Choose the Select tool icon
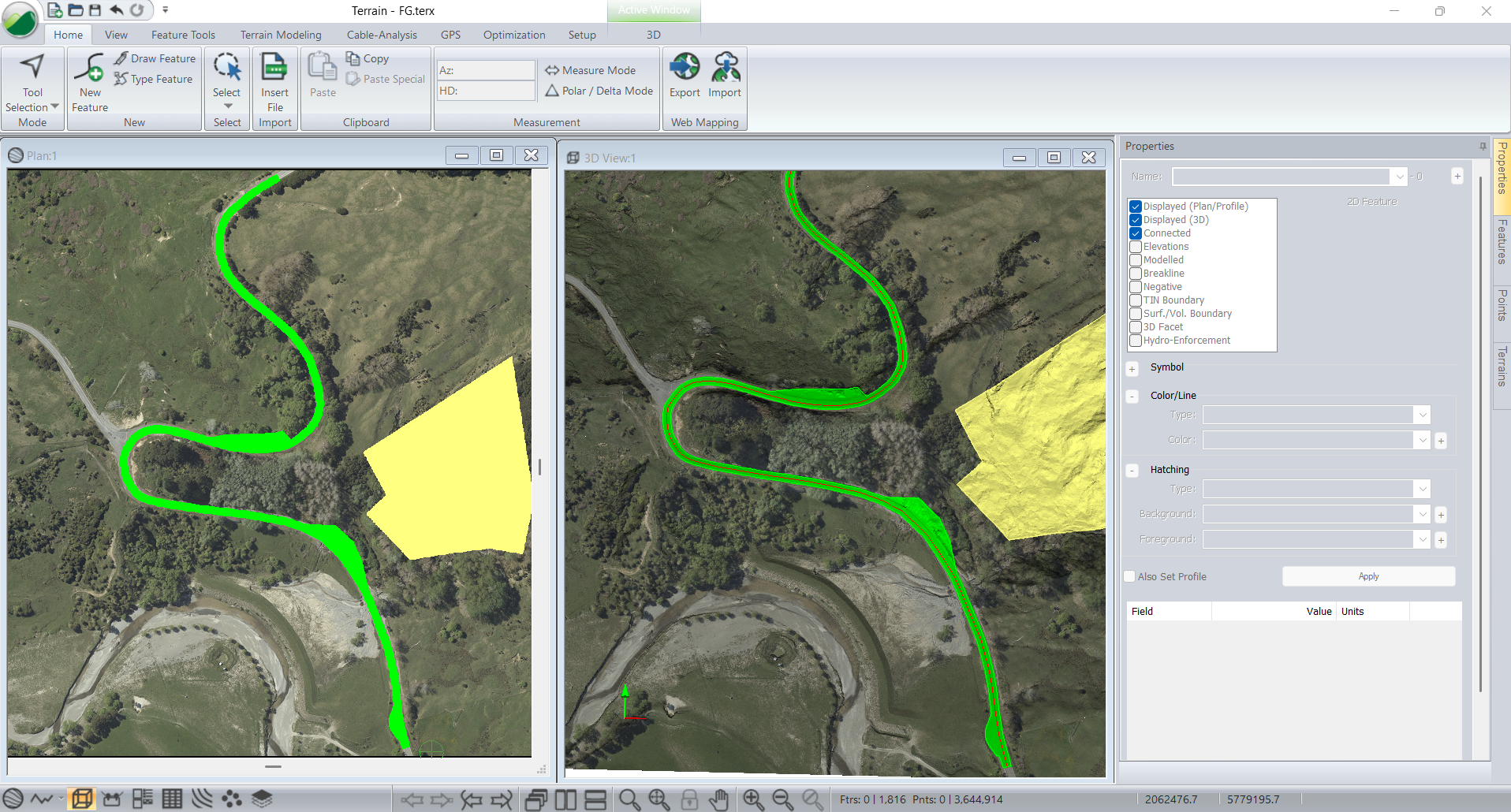This screenshot has height=812, width=1511. point(227,67)
